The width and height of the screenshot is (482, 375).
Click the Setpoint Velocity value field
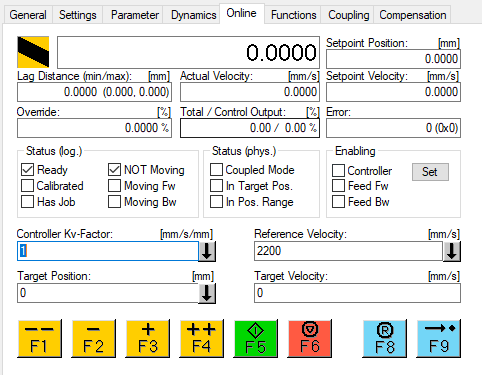tap(393, 92)
